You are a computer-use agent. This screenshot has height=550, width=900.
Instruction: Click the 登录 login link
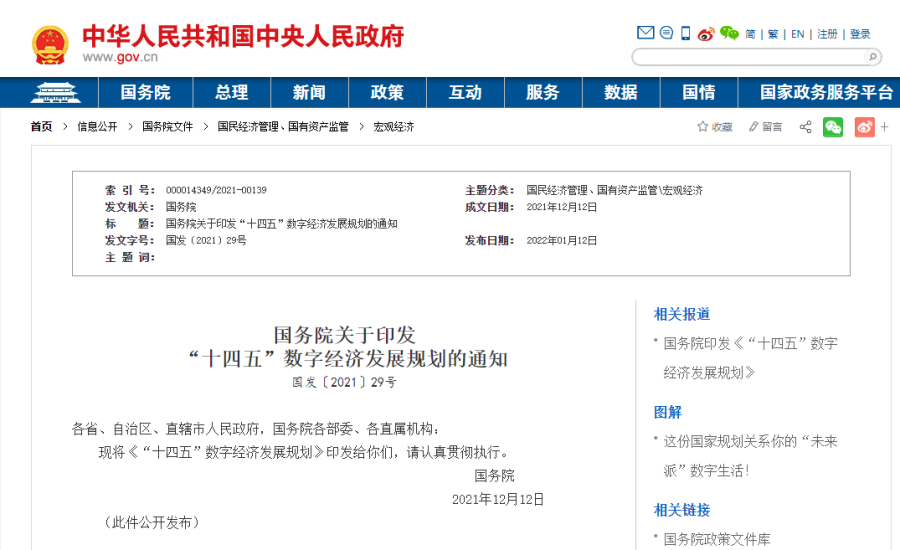point(860,34)
